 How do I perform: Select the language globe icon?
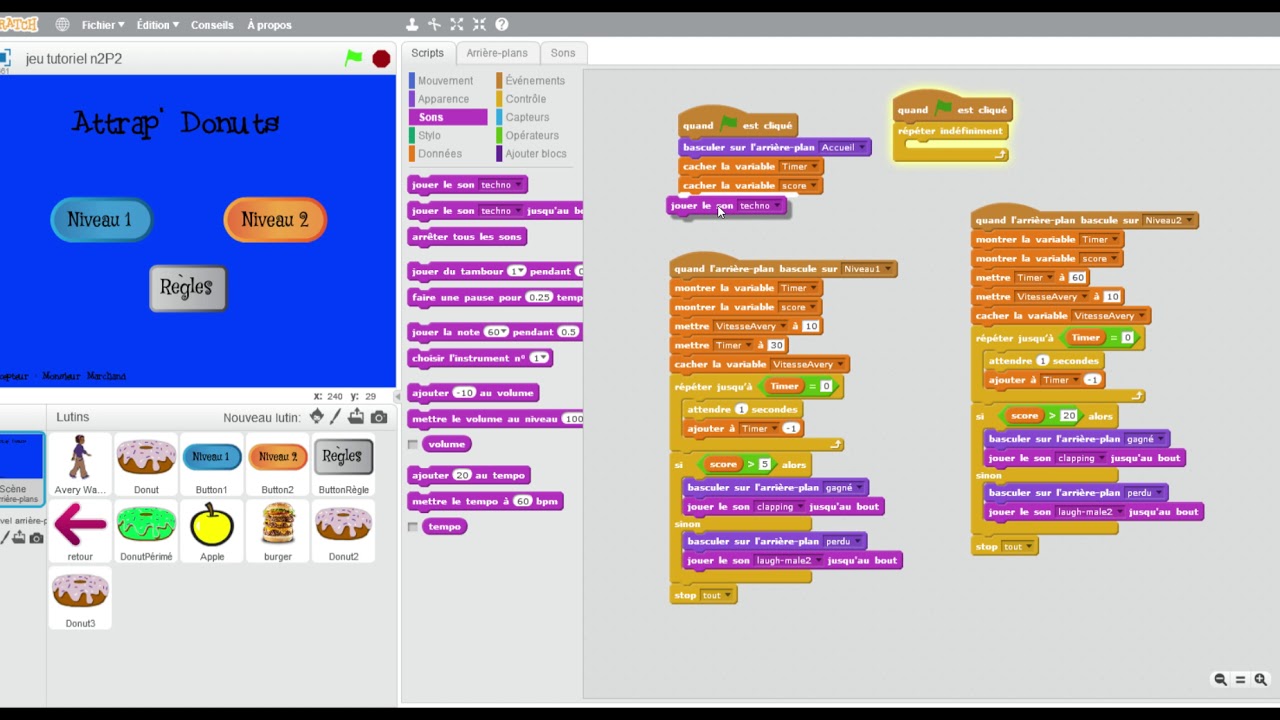(62, 24)
